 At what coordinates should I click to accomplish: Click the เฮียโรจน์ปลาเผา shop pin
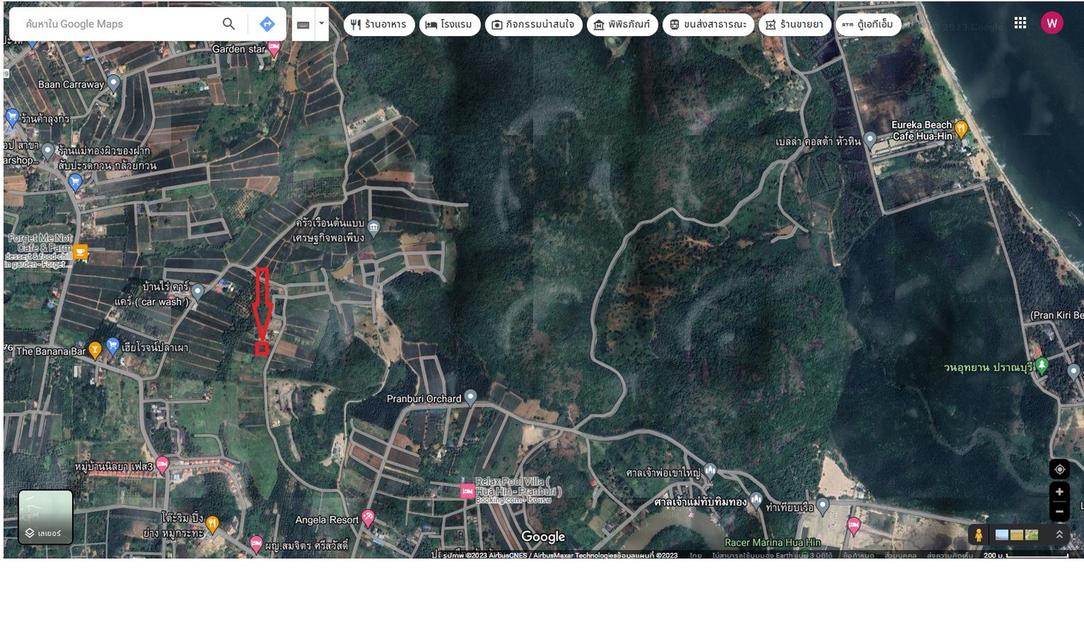click(x=113, y=346)
